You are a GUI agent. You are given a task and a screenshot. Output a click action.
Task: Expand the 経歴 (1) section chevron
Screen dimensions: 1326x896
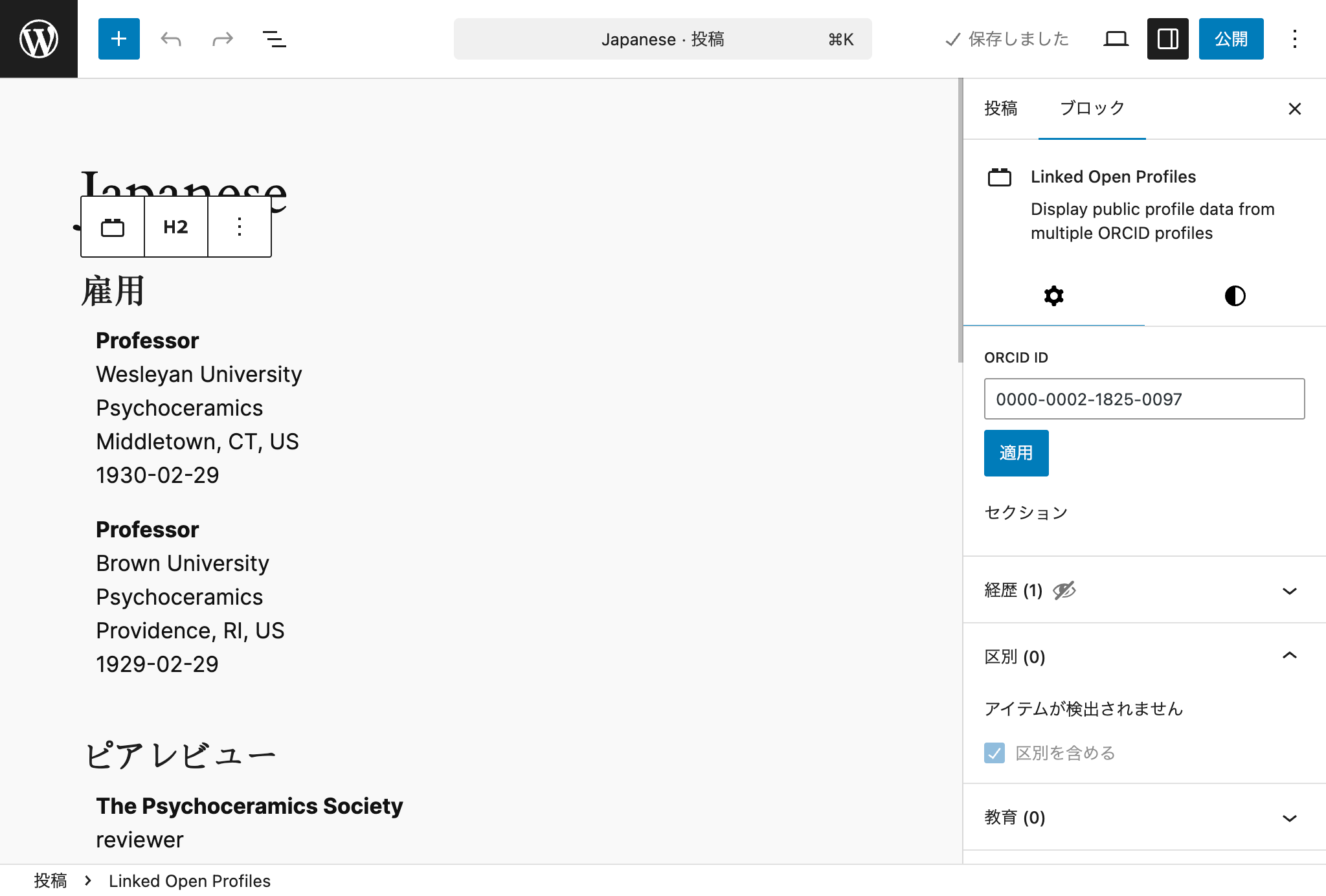(1290, 591)
